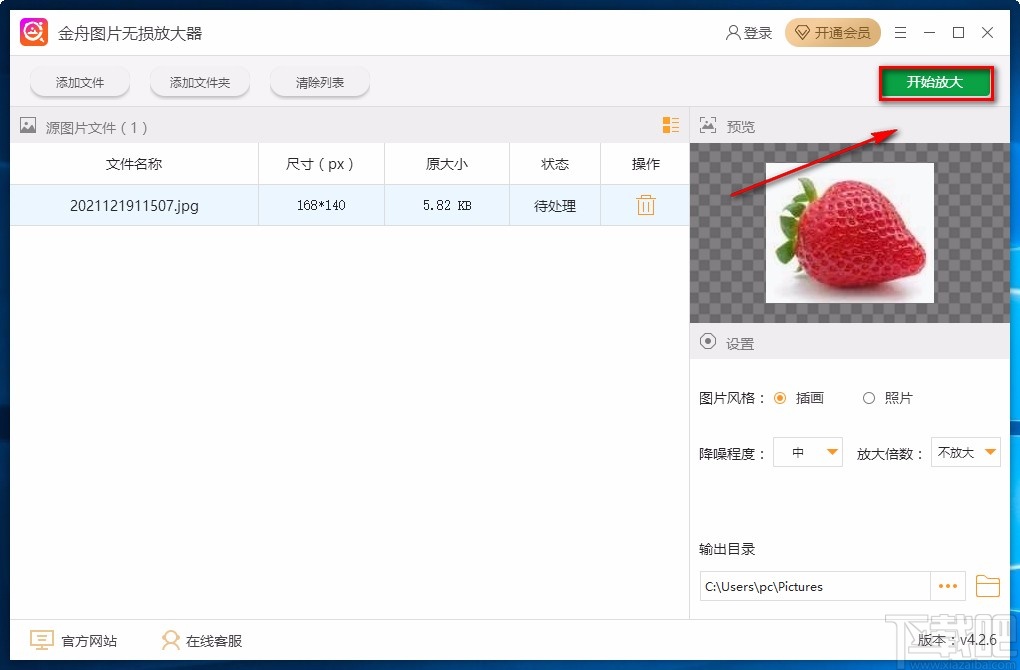Viewport: 1020px width, 670px height.
Task: Click the strawberry preview thumbnail
Action: pos(849,232)
